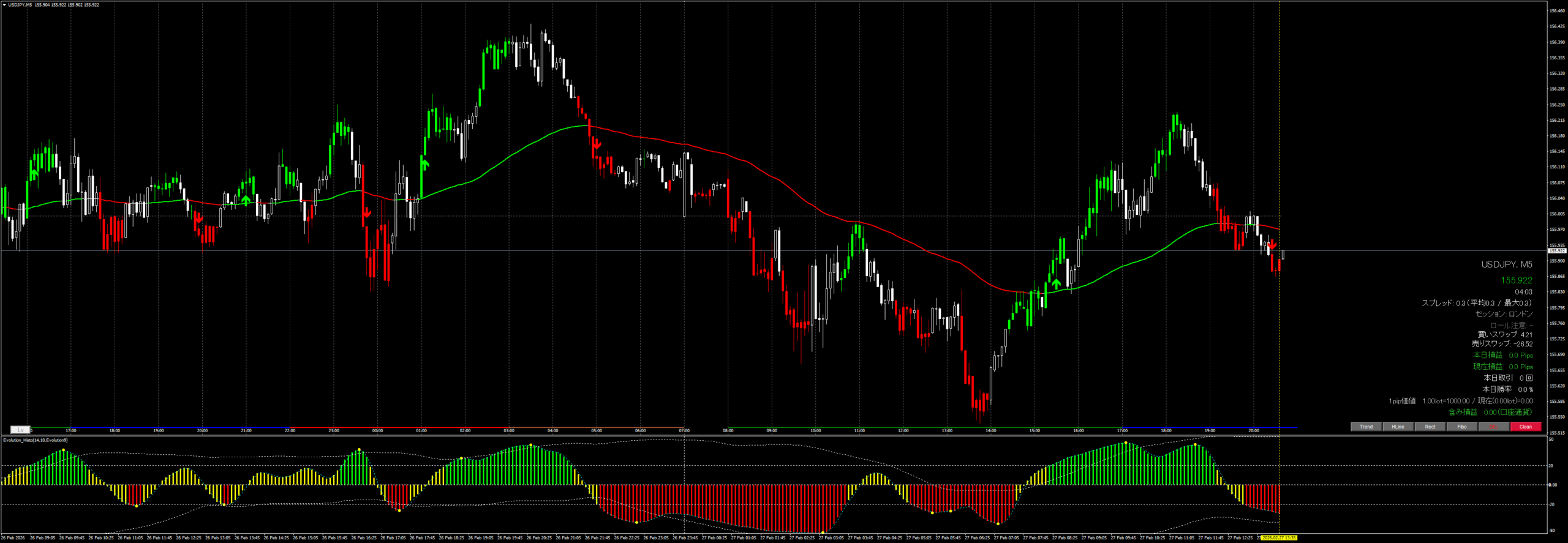The height and width of the screenshot is (543, 1568).
Task: Click the red sell arrow just before 00:00
Action: tap(367, 213)
